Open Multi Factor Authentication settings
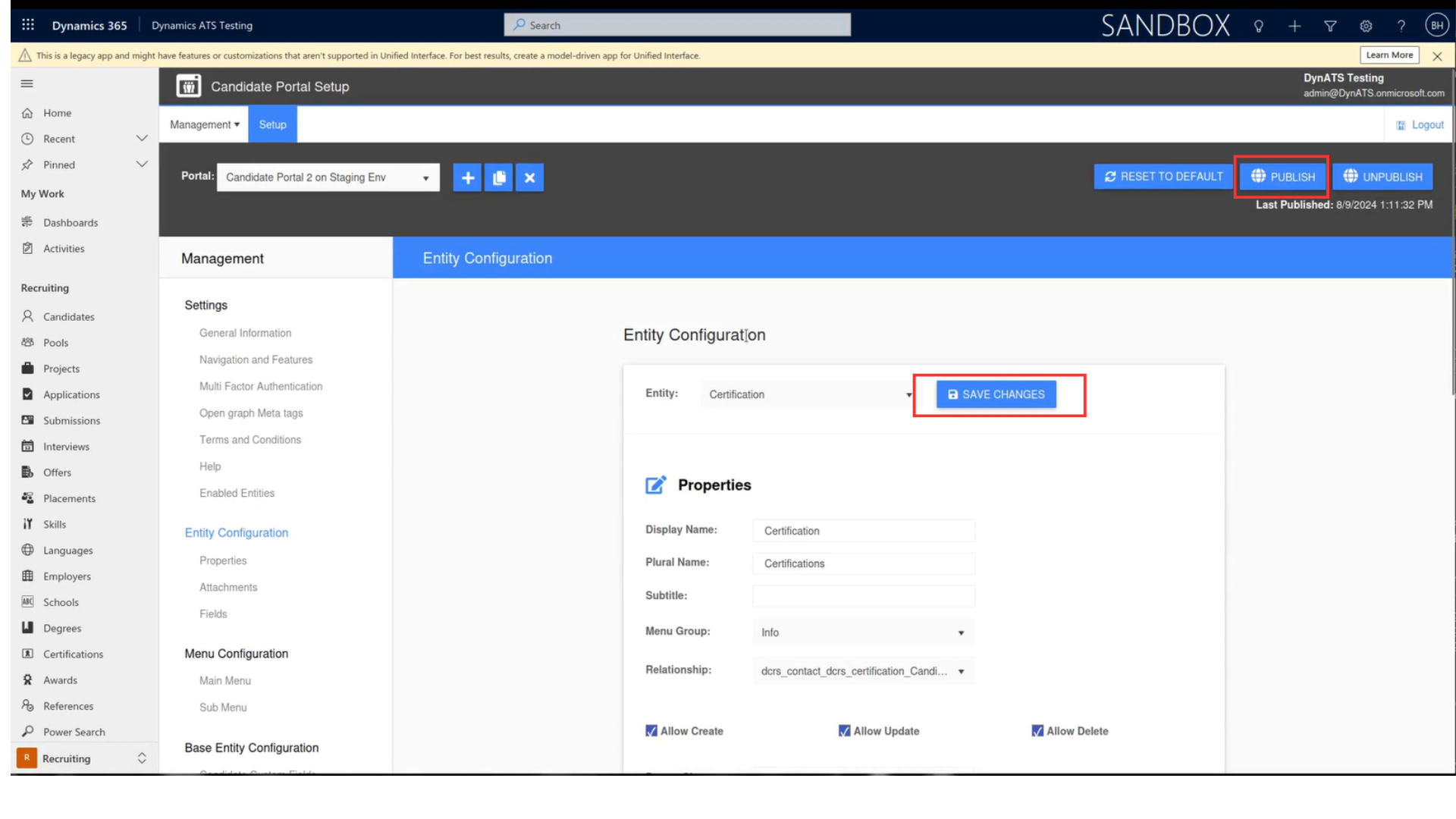Image resolution: width=1456 pixels, height=819 pixels. point(261,386)
